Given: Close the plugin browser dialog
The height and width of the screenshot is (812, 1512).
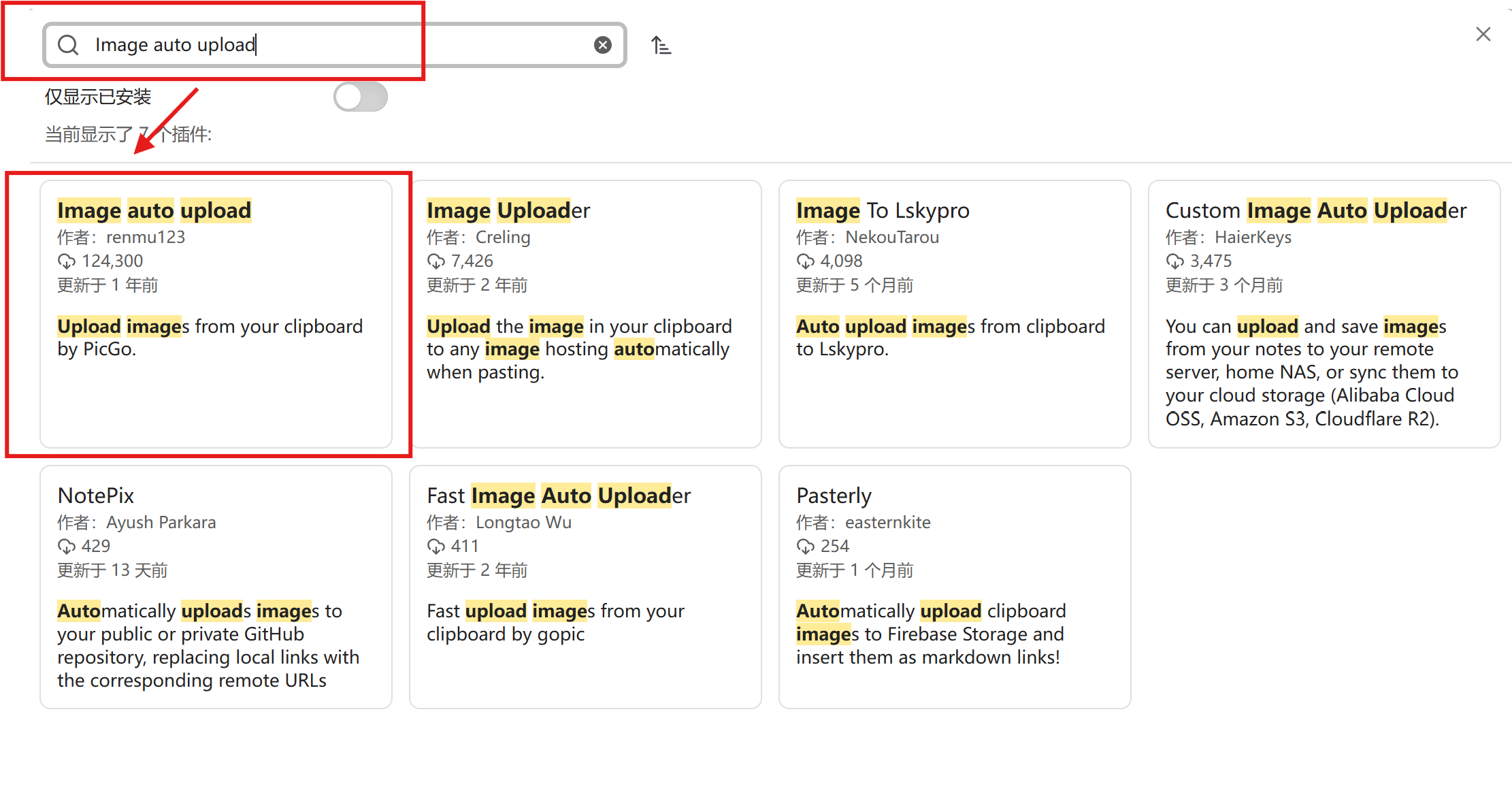Looking at the screenshot, I should point(1483,34).
